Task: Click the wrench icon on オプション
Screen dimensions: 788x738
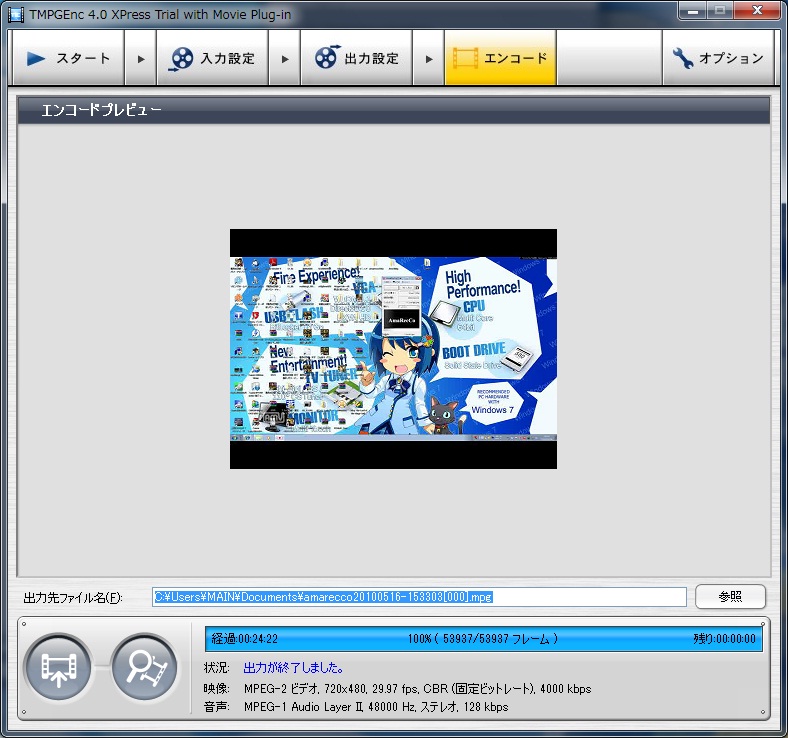Action: point(682,58)
